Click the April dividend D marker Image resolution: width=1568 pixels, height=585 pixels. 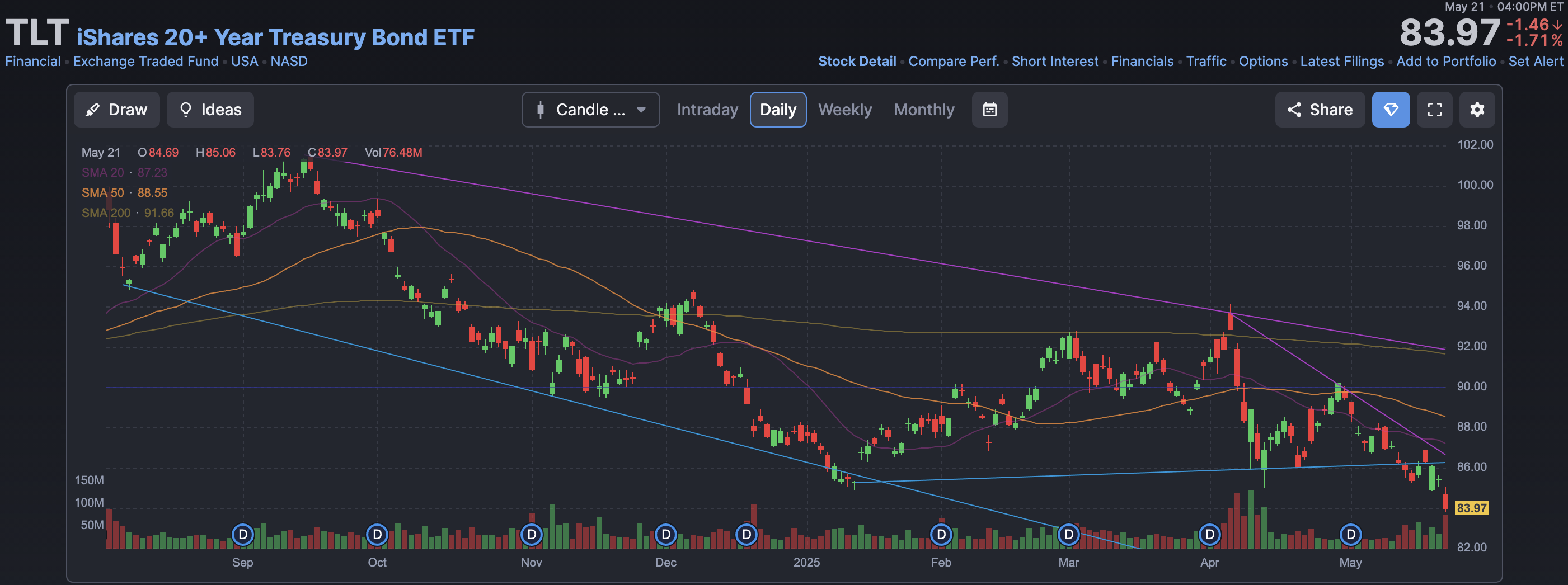click(x=1209, y=535)
